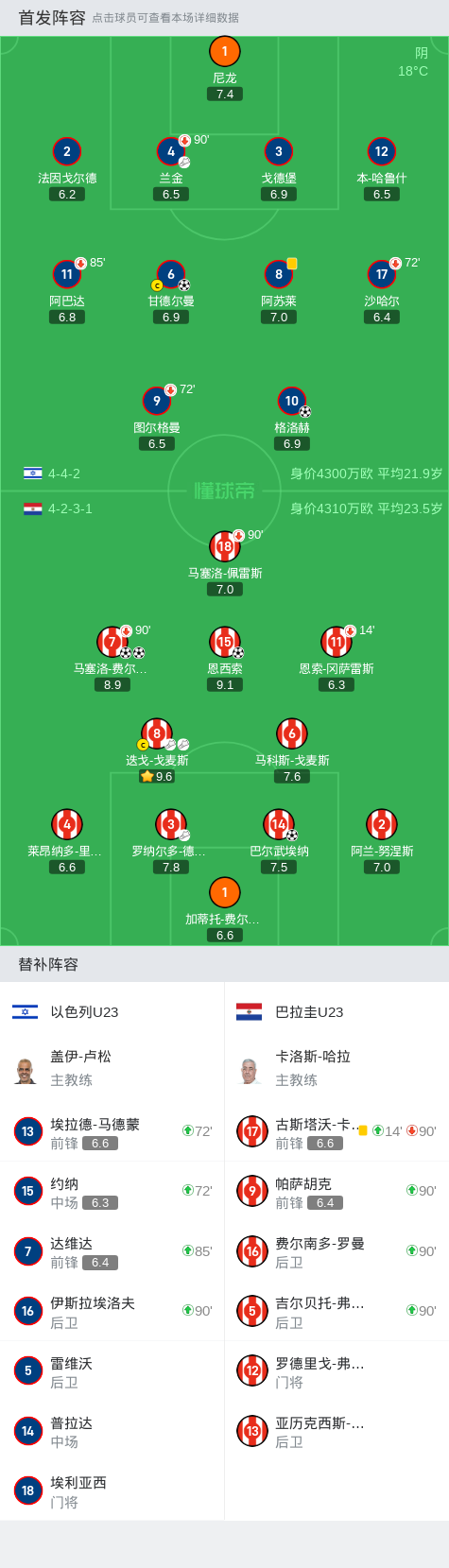Tap Paraguay player 达戈-戈麦斯 number 8 icon
The height and width of the screenshot is (1568, 449).
(157, 733)
